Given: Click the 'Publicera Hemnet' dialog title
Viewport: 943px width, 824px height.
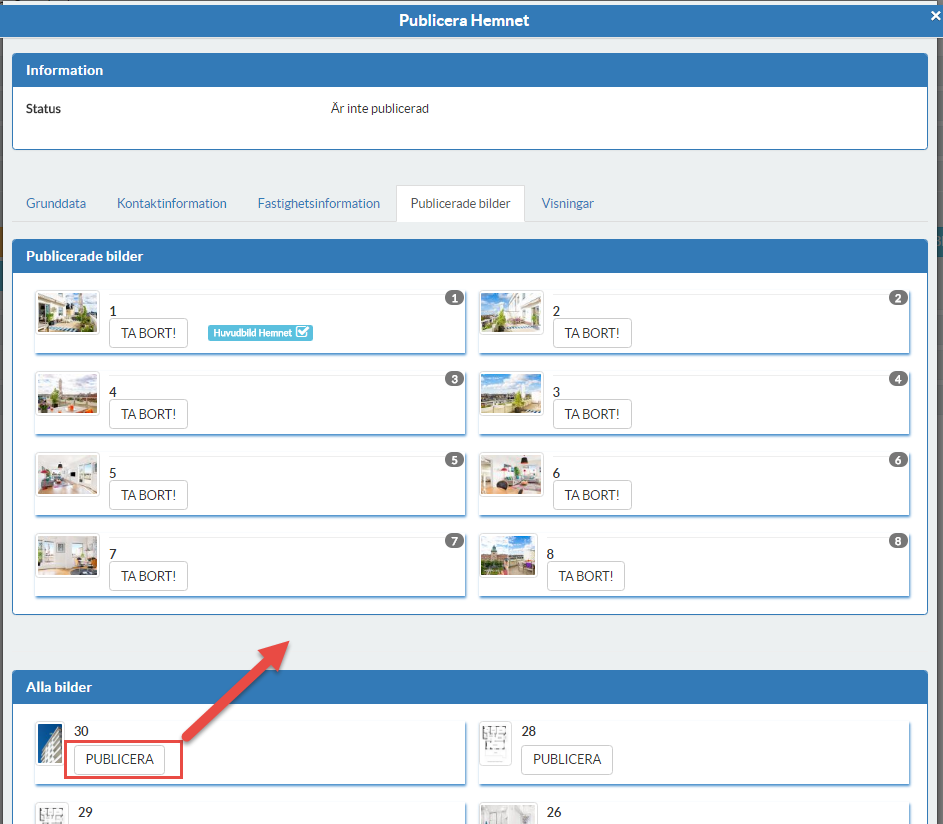Looking at the screenshot, I should (464, 20).
